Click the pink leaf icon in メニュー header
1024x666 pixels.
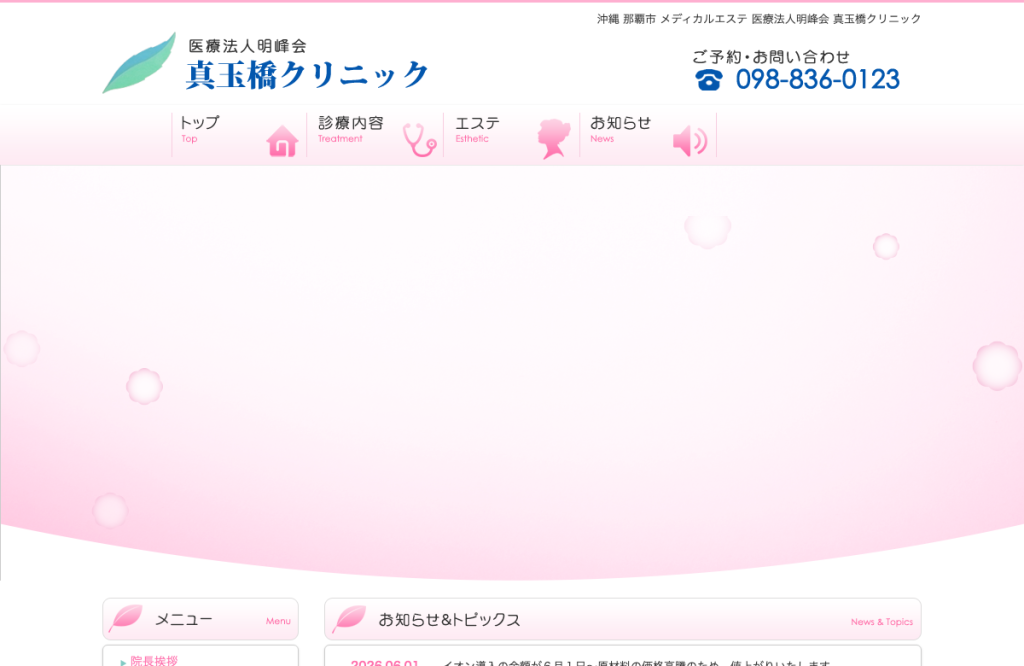click(126, 618)
